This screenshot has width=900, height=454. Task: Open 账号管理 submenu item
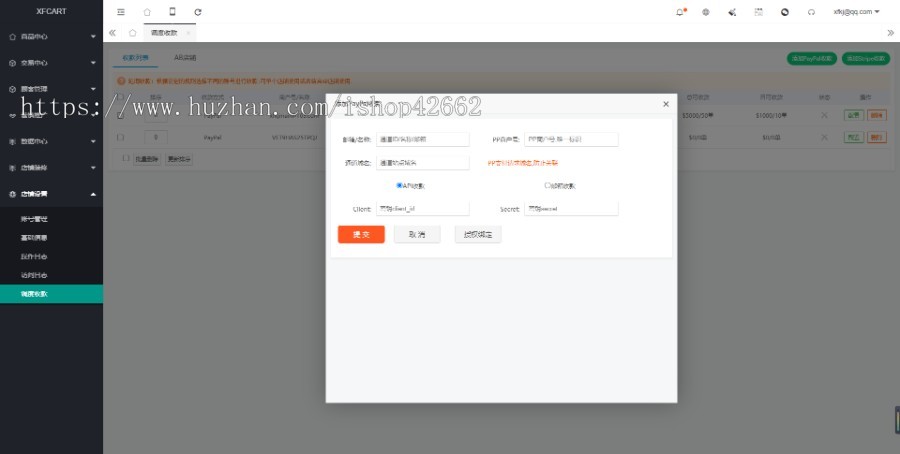click(x=34, y=219)
